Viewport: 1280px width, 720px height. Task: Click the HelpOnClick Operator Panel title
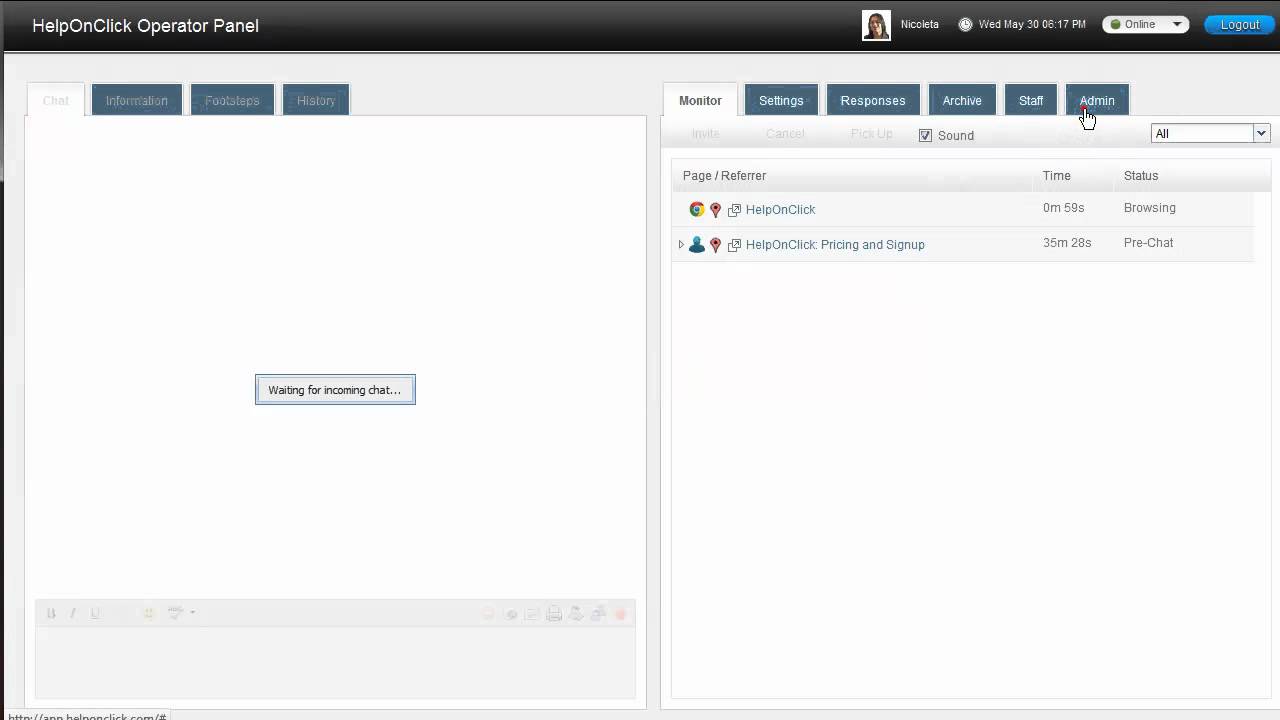coord(146,26)
